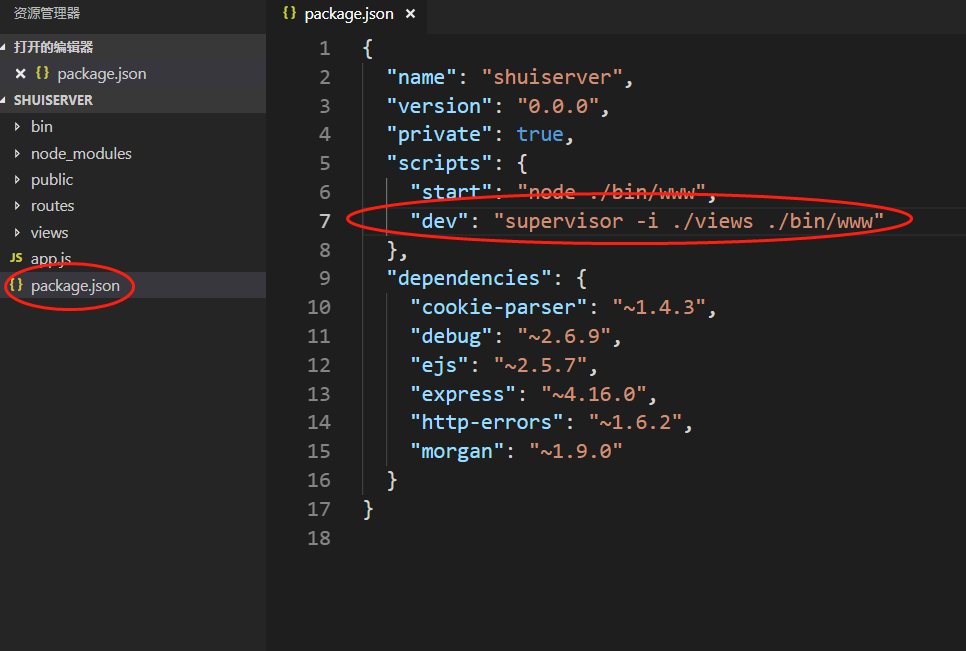Click the "scripts" key text
This screenshot has width=966, height=651.
pyautogui.click(x=439, y=164)
